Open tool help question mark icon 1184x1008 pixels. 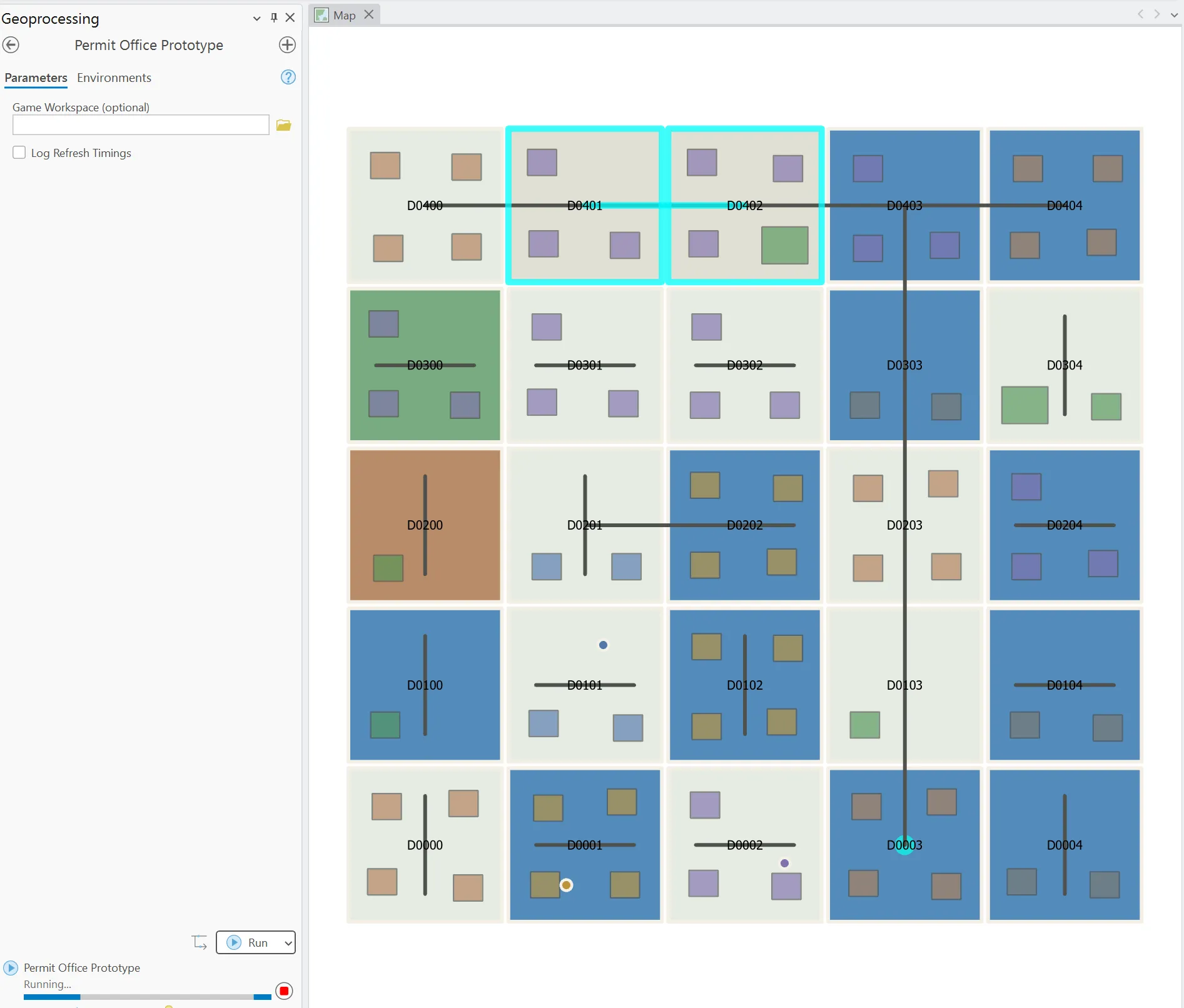pyautogui.click(x=288, y=77)
